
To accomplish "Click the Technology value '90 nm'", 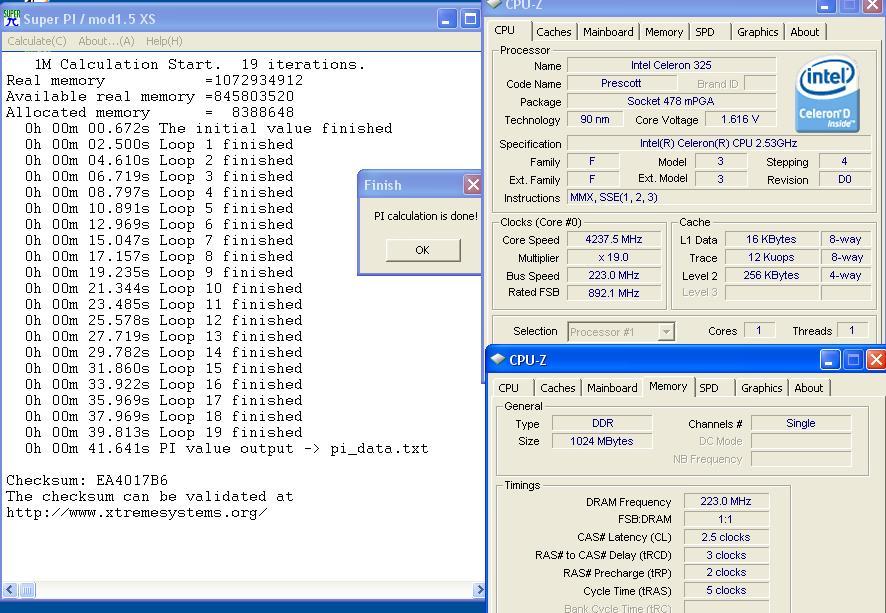I will [x=595, y=120].
